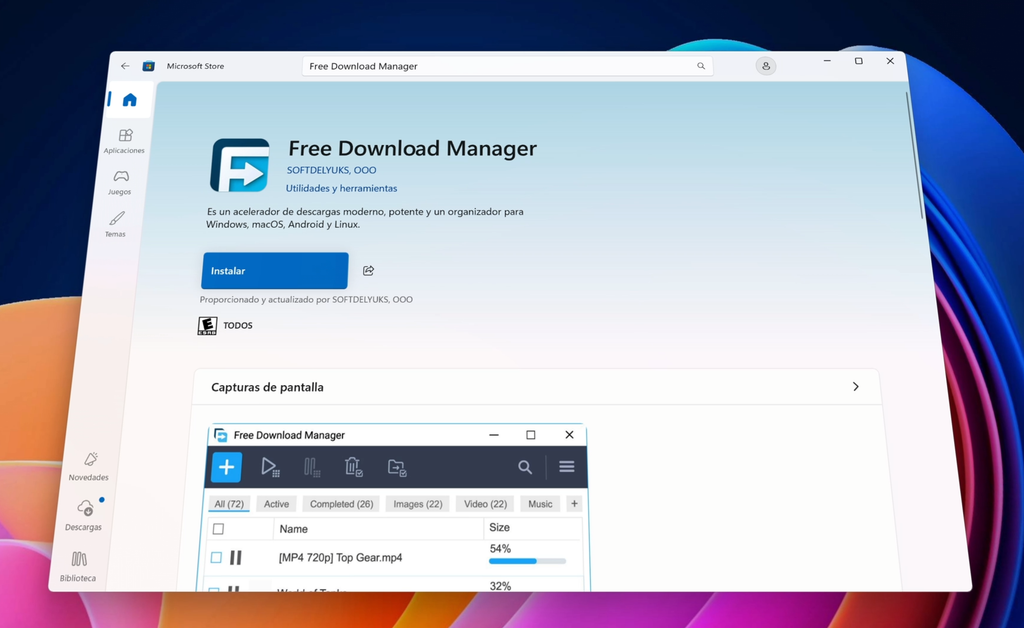This screenshot has width=1024, height=628.
Task: Open Juegos in the sidebar
Action: pyautogui.click(x=121, y=183)
